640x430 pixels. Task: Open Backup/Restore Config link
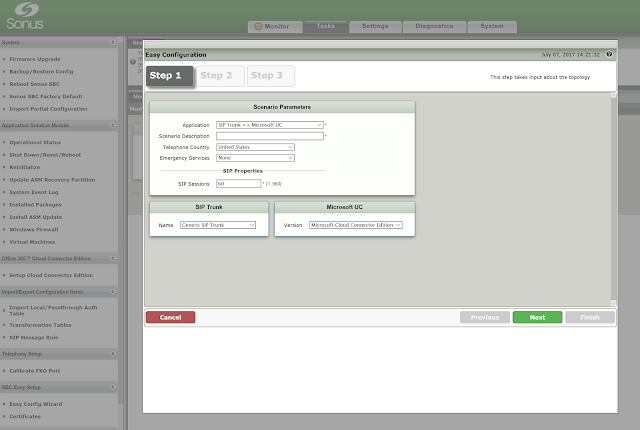[x=41, y=71]
